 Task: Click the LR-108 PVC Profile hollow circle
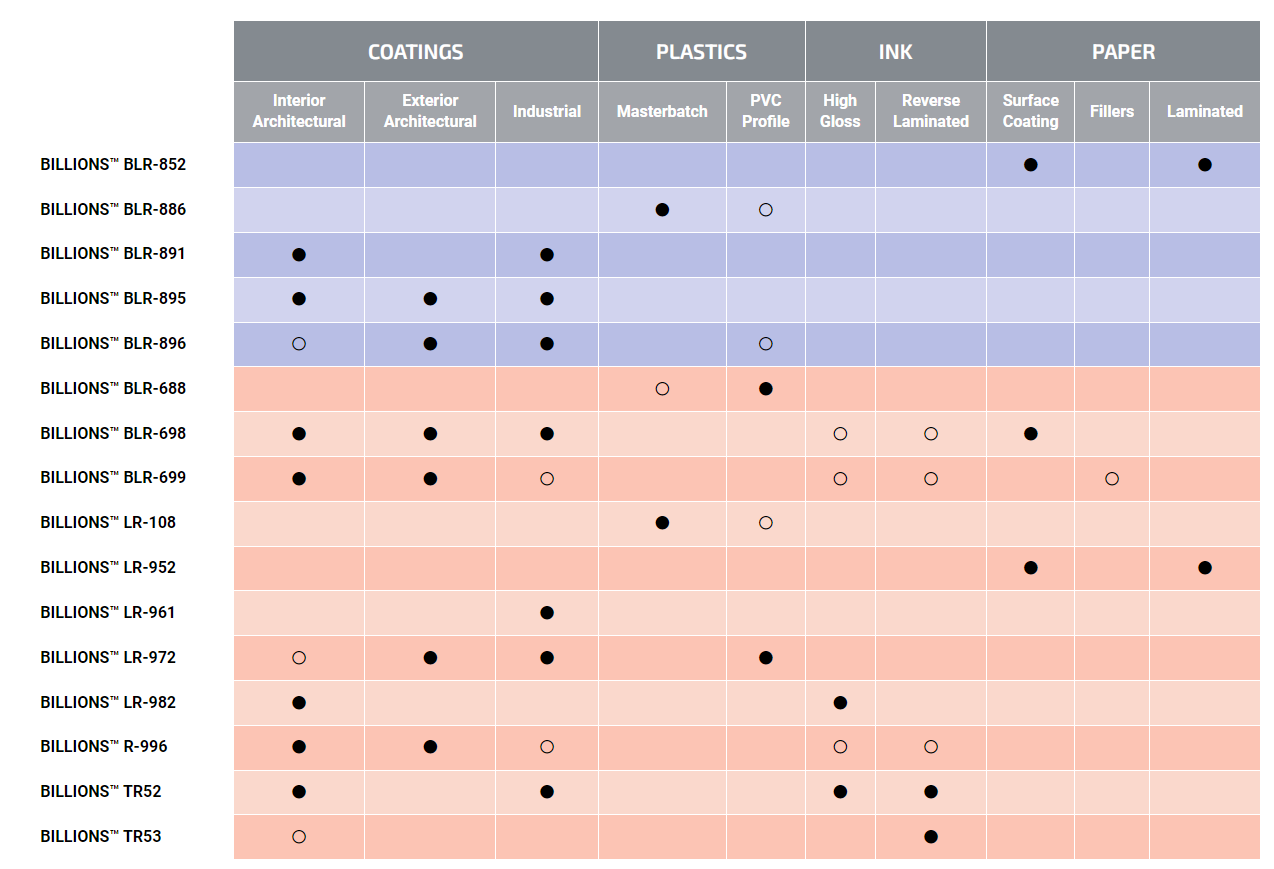[x=766, y=523]
